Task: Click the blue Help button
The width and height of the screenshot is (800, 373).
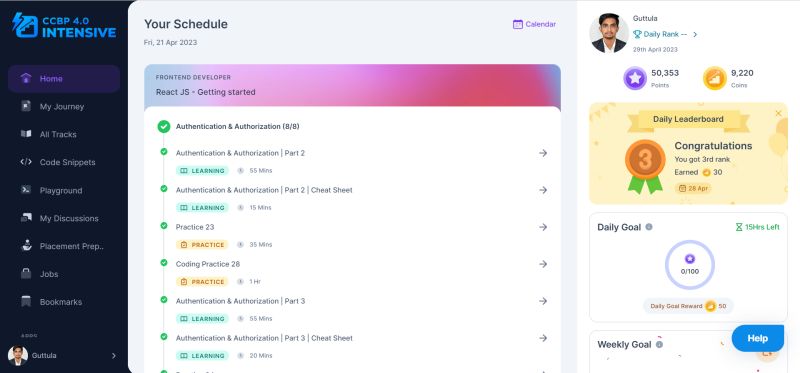Action: click(x=758, y=338)
